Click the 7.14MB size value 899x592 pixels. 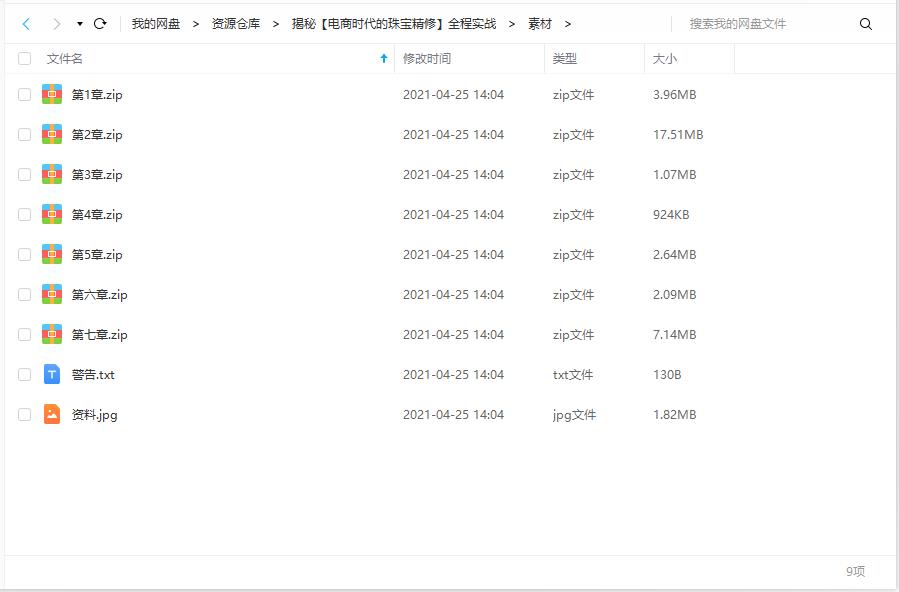(x=674, y=335)
